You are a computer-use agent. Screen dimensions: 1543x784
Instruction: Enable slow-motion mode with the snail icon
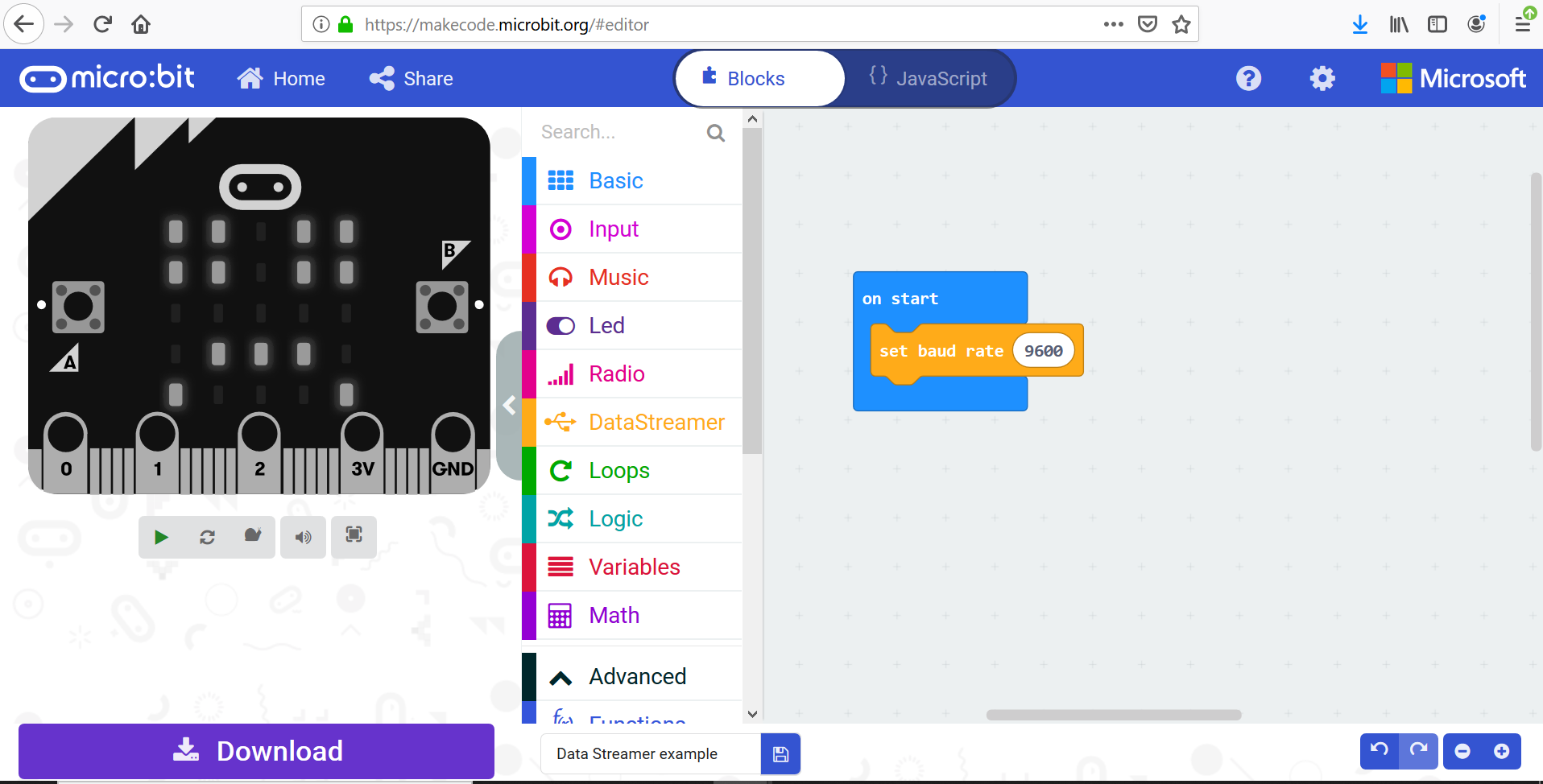pyautogui.click(x=253, y=537)
